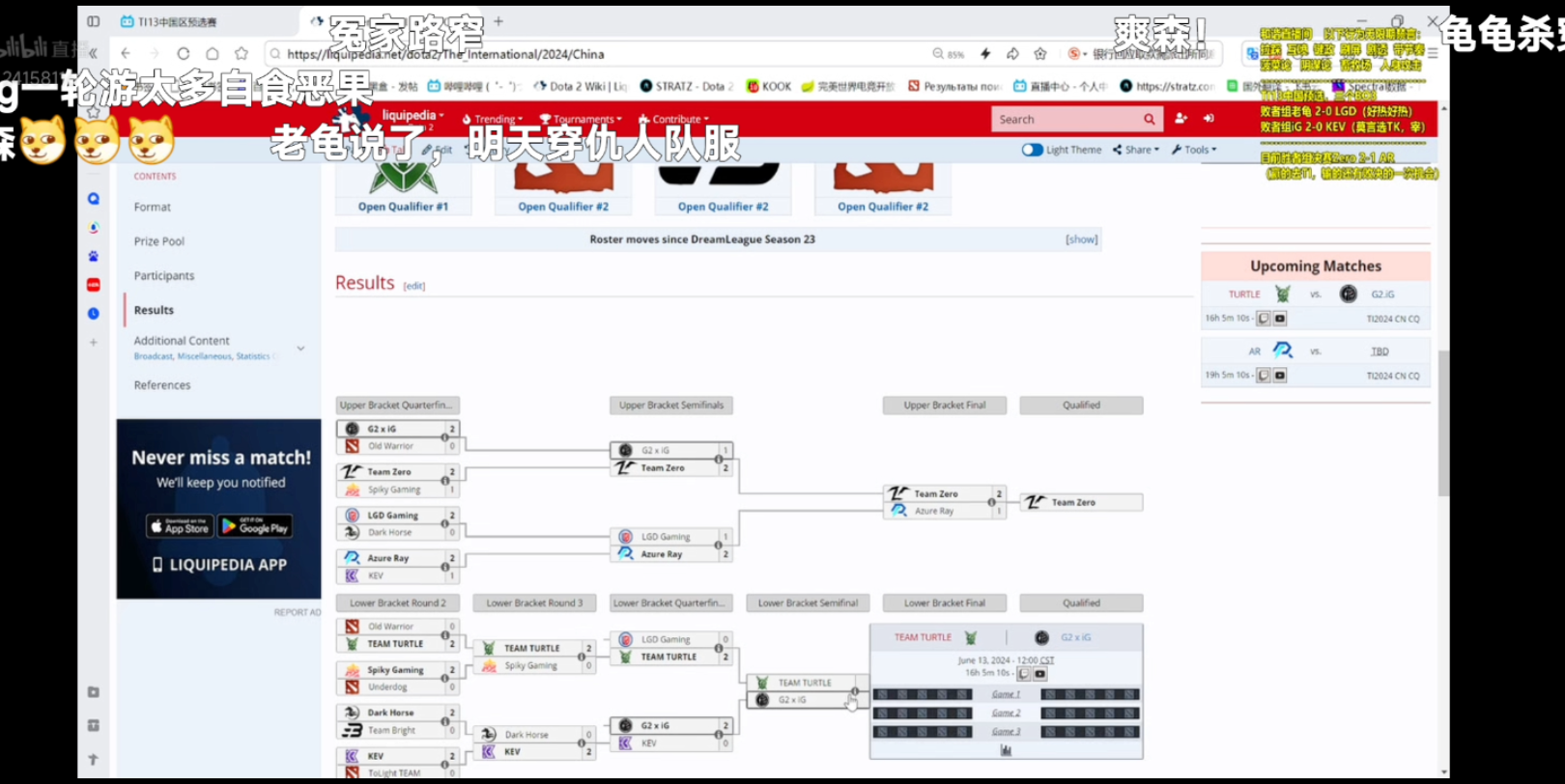Screen dimensions: 1565x784
Task: Click the statistics chart icon in match popup
Action: (1006, 750)
